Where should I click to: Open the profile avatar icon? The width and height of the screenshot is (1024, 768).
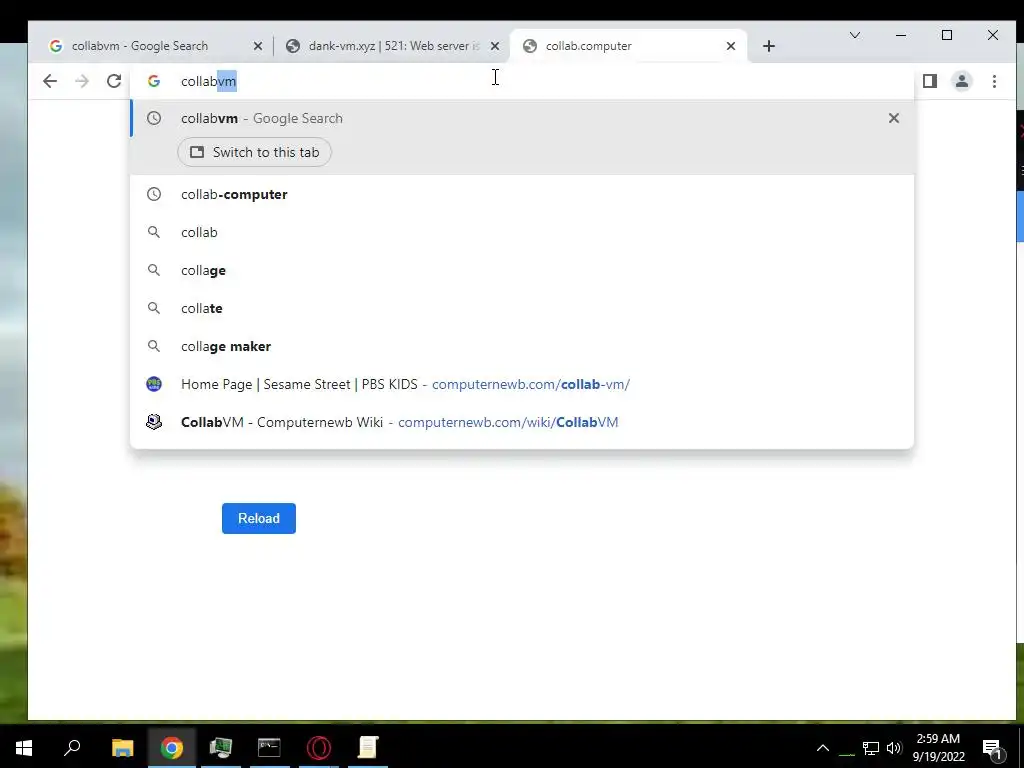pyautogui.click(x=962, y=81)
